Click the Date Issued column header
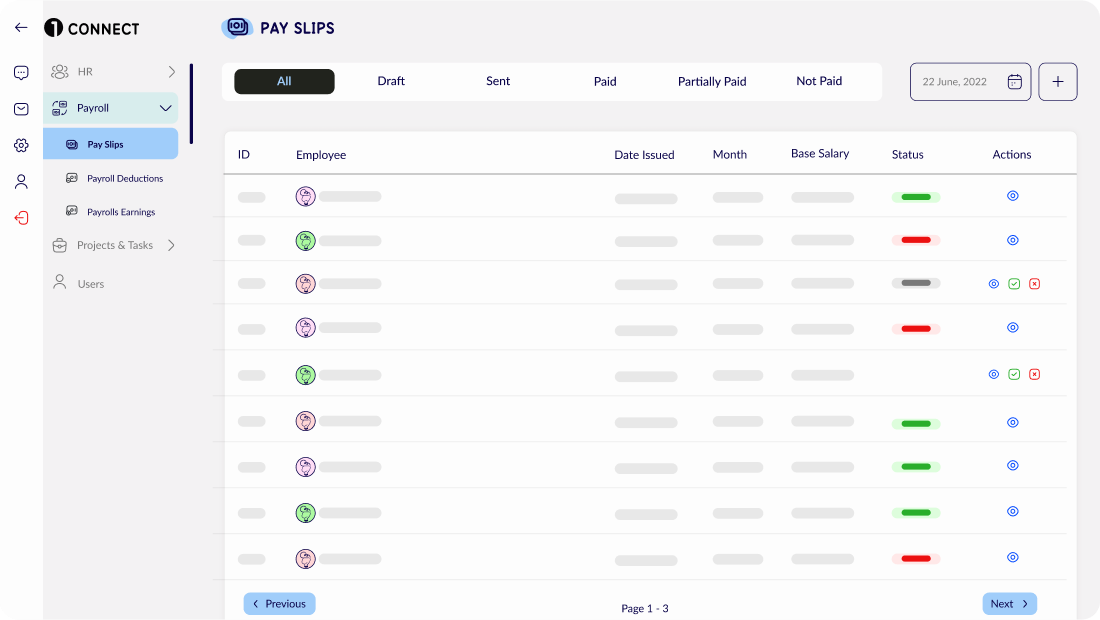Image resolution: width=1100 pixels, height=620 pixels. (x=644, y=155)
